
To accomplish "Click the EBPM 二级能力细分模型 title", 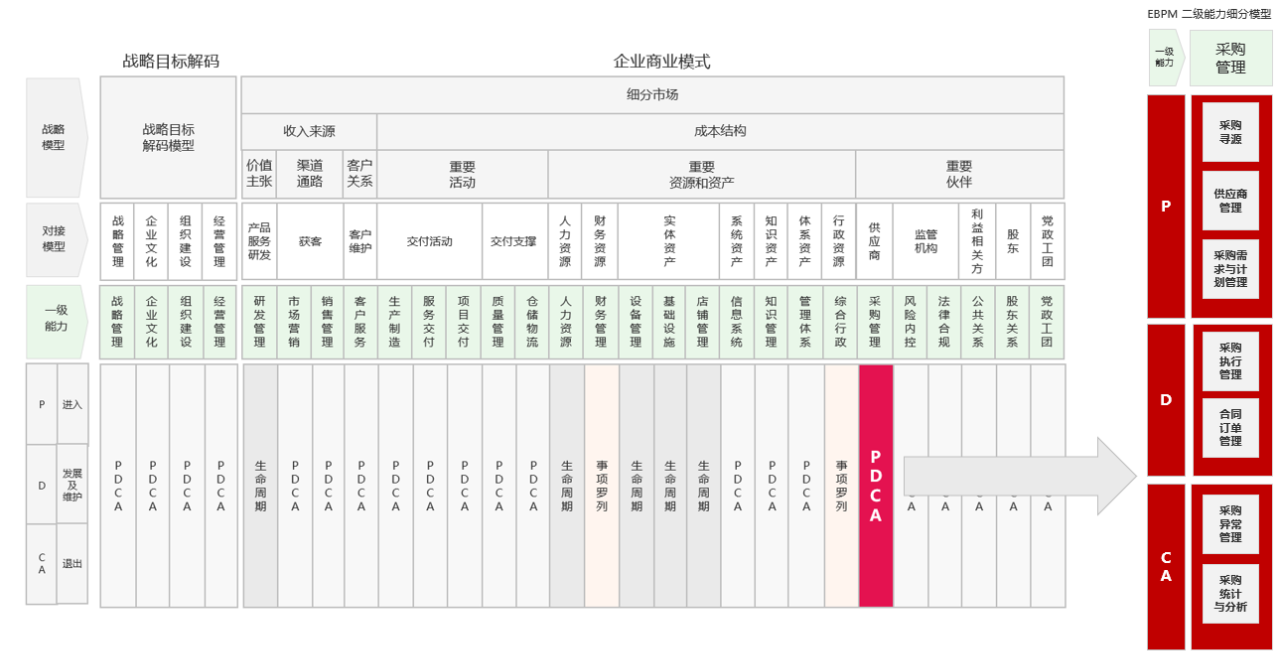I will (1209, 14).
